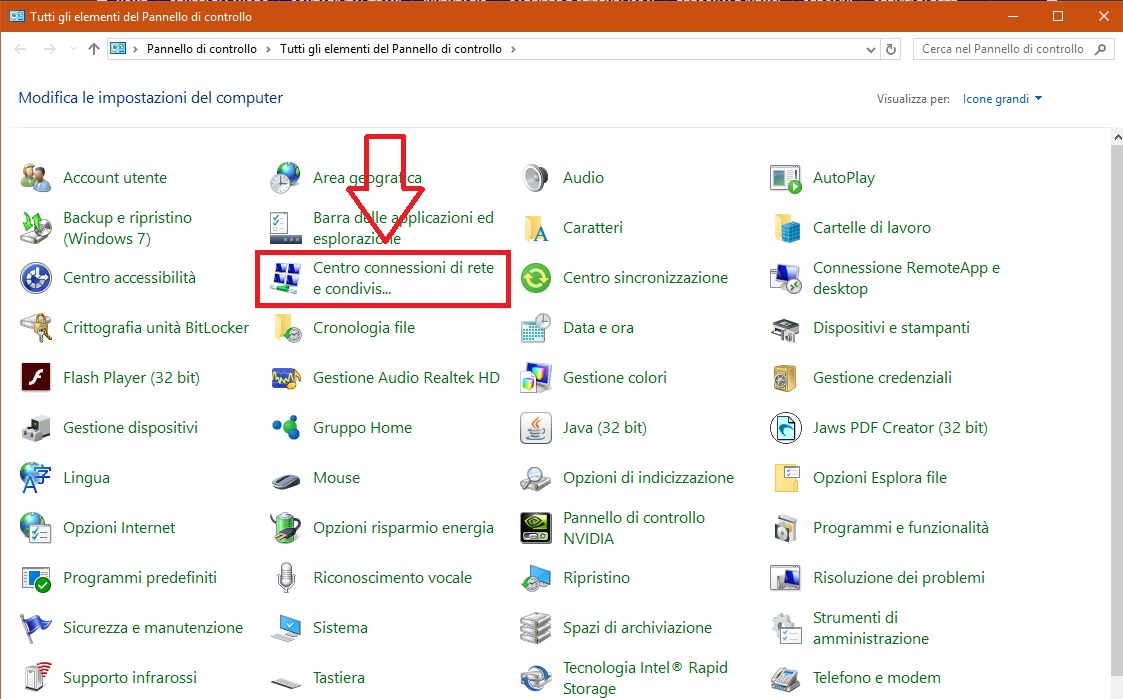Click the Crittografia unità BitLocker icon
Screen dimensions: 1123x699
coord(36,328)
